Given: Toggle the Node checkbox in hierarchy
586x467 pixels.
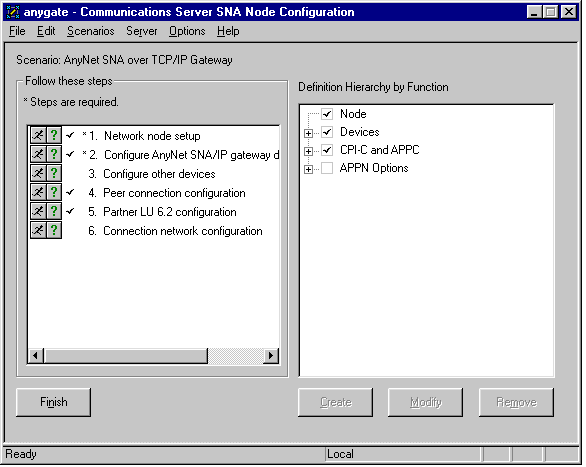Looking at the screenshot, I should (327, 114).
